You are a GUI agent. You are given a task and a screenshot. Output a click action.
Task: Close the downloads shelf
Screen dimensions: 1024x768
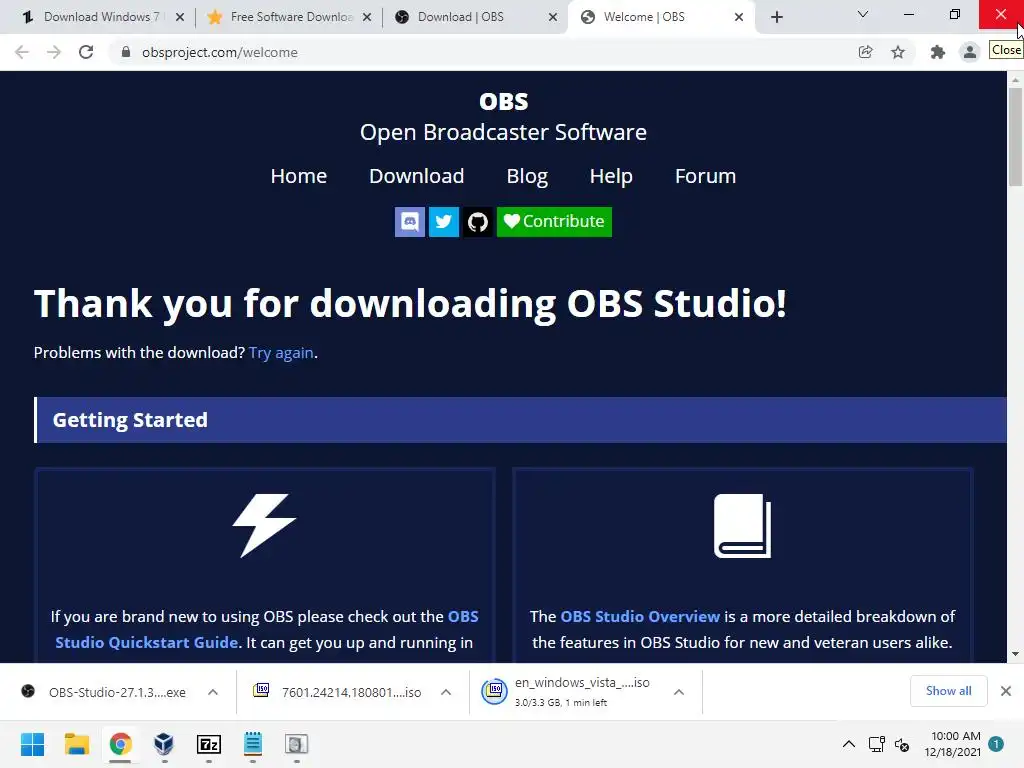[x=1006, y=691]
